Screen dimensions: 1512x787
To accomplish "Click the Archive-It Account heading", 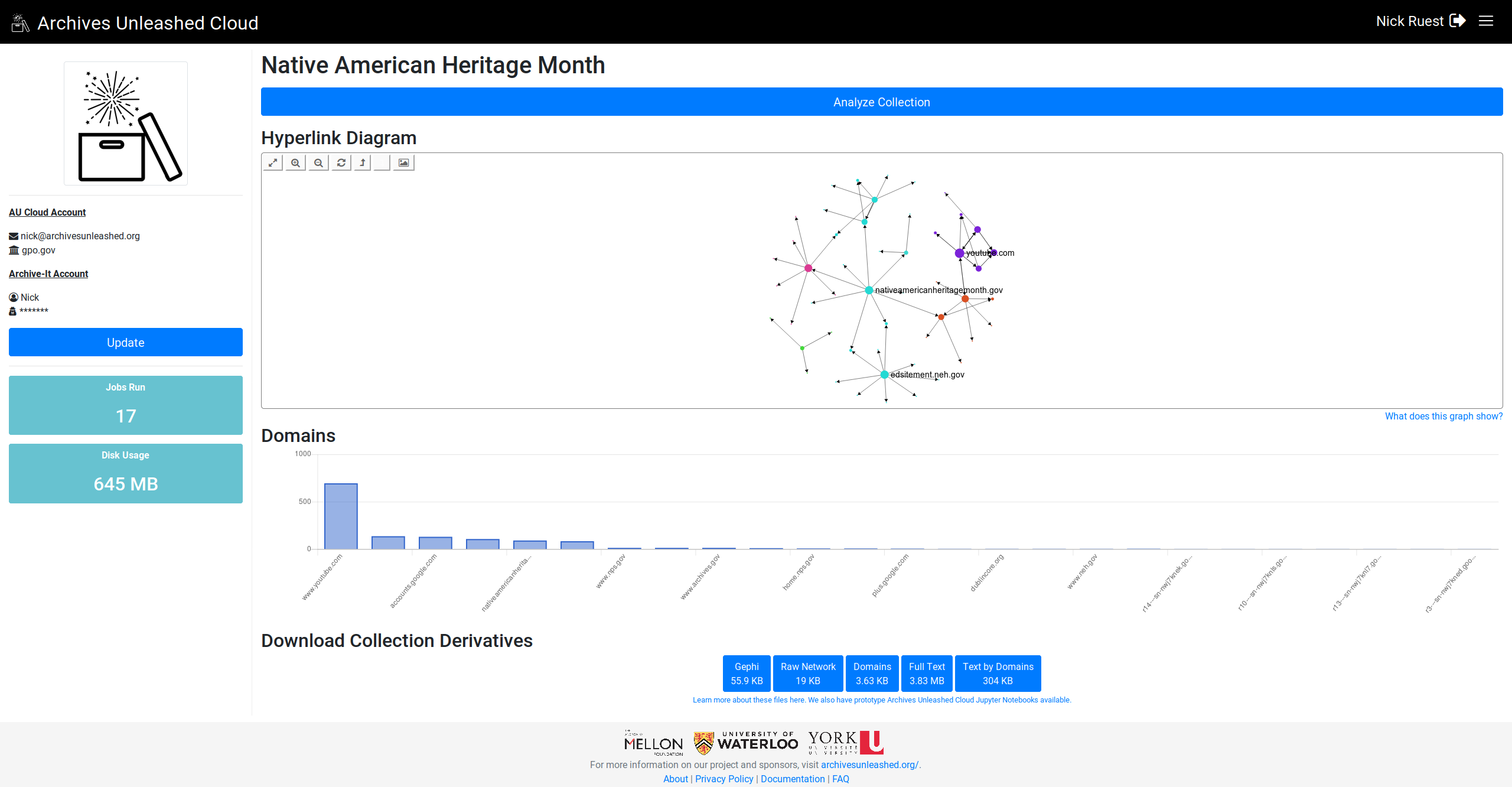I will pos(48,274).
